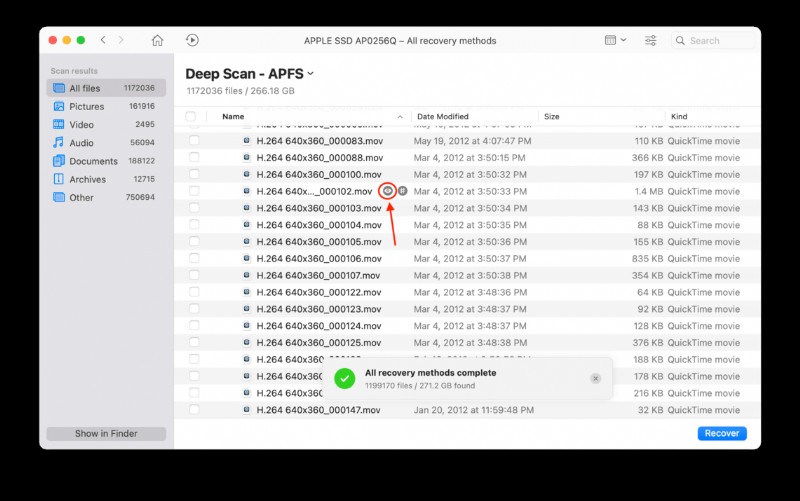The image size is (800, 501).
Task: Check the box for 000106.mov
Action: point(194,258)
